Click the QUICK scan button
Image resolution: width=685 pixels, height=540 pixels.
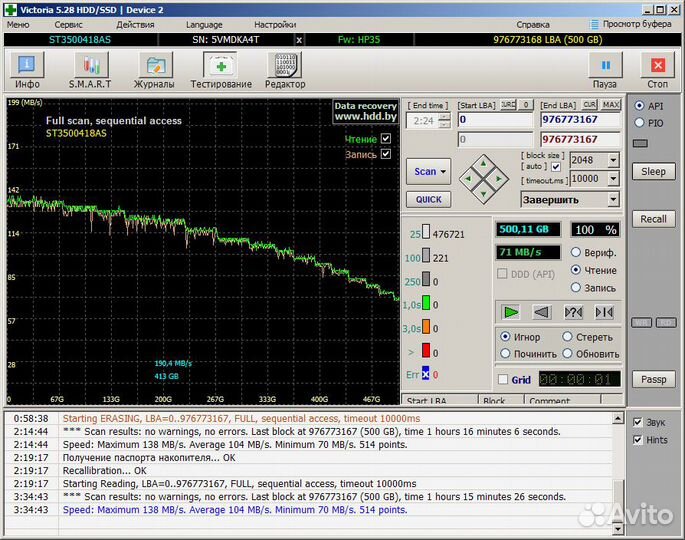click(428, 199)
